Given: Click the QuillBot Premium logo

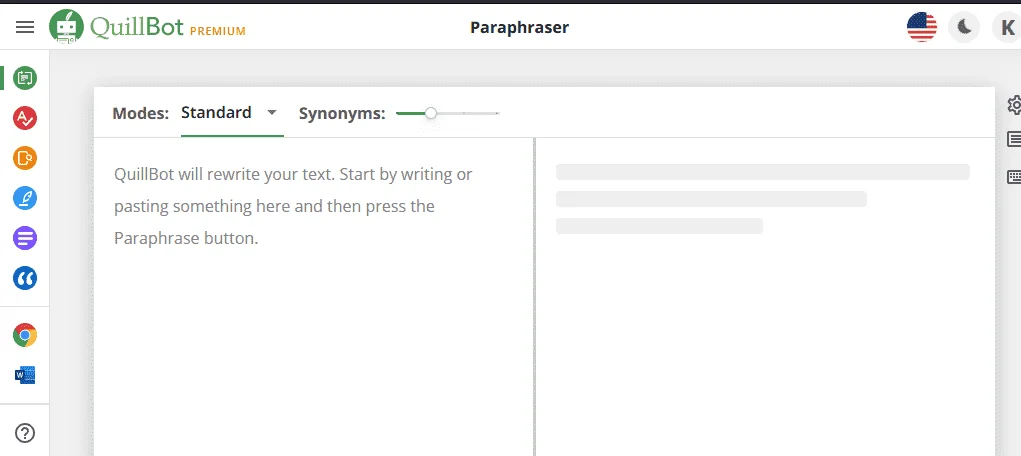Looking at the screenshot, I should [148, 27].
